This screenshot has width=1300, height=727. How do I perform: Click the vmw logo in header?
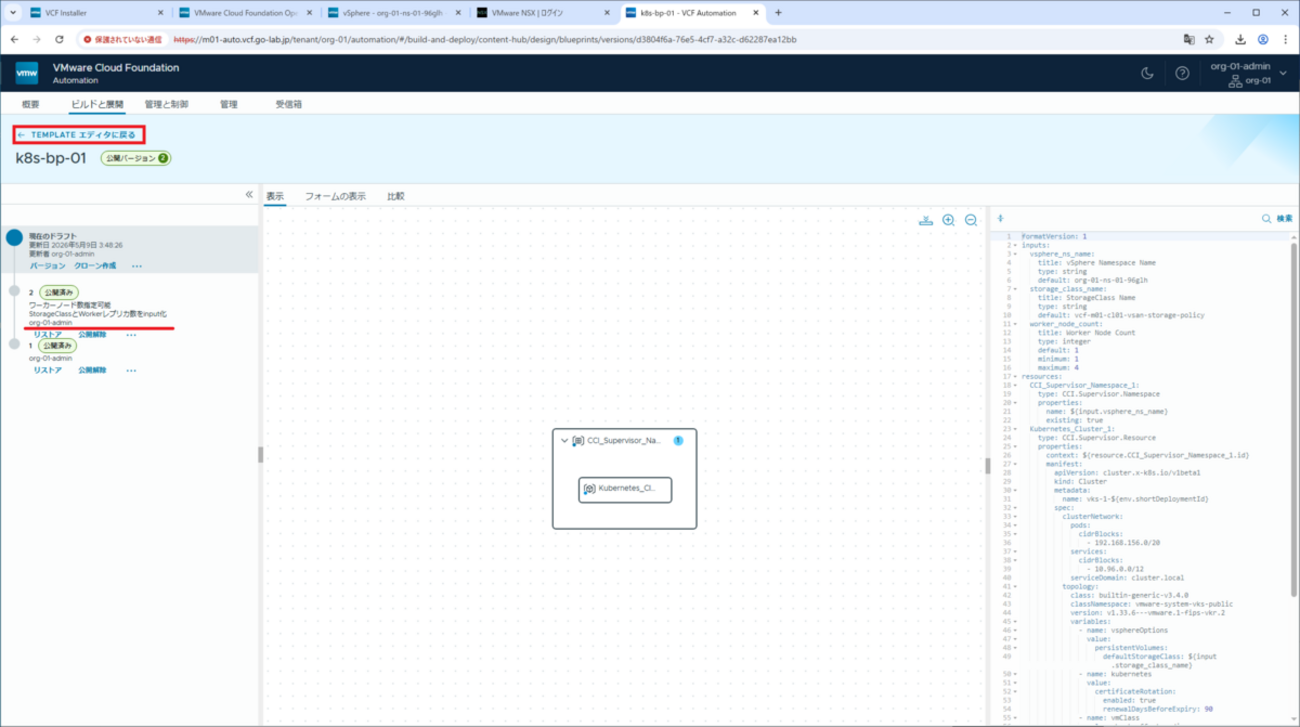pos(27,73)
